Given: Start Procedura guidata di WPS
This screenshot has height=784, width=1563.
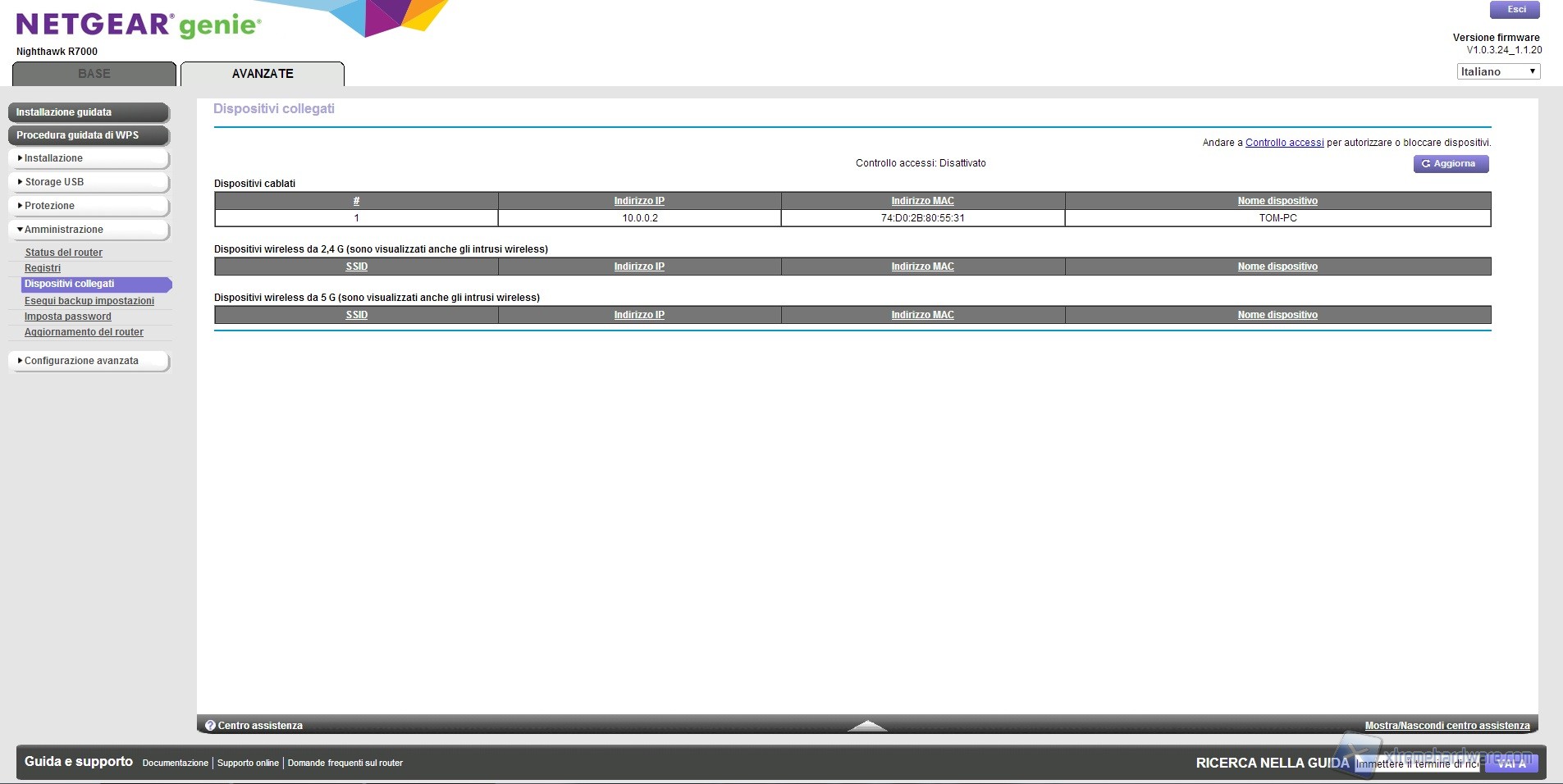Looking at the screenshot, I should pyautogui.click(x=89, y=135).
